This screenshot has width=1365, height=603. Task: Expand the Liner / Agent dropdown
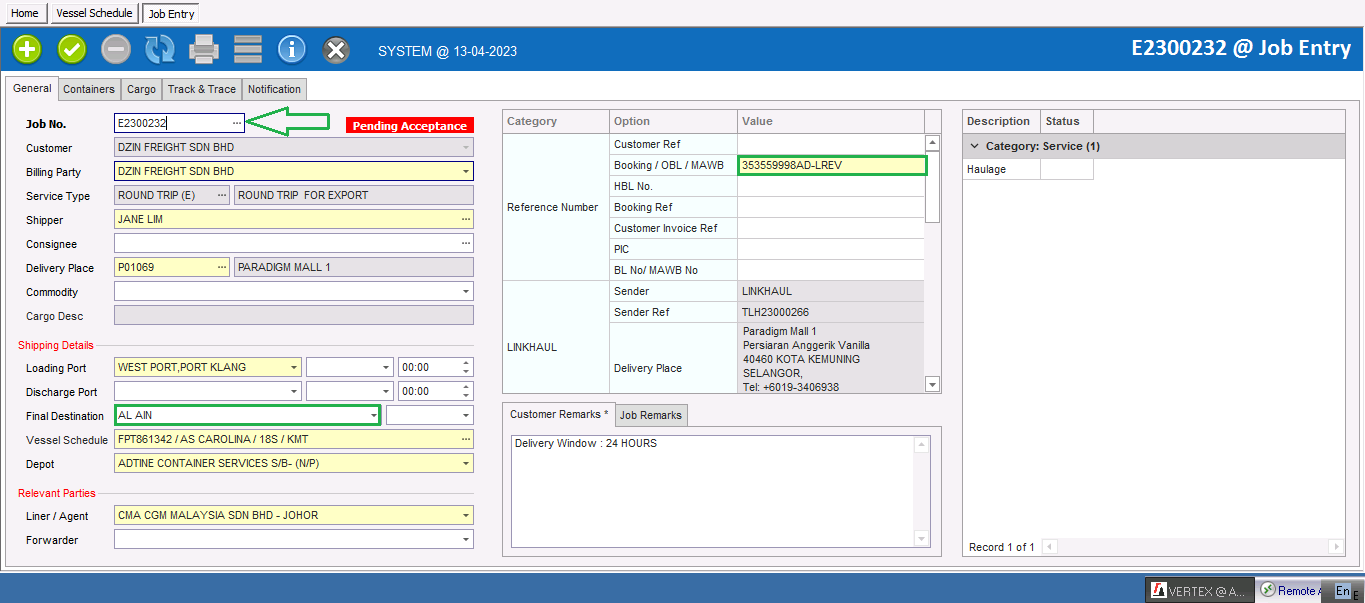(465, 516)
